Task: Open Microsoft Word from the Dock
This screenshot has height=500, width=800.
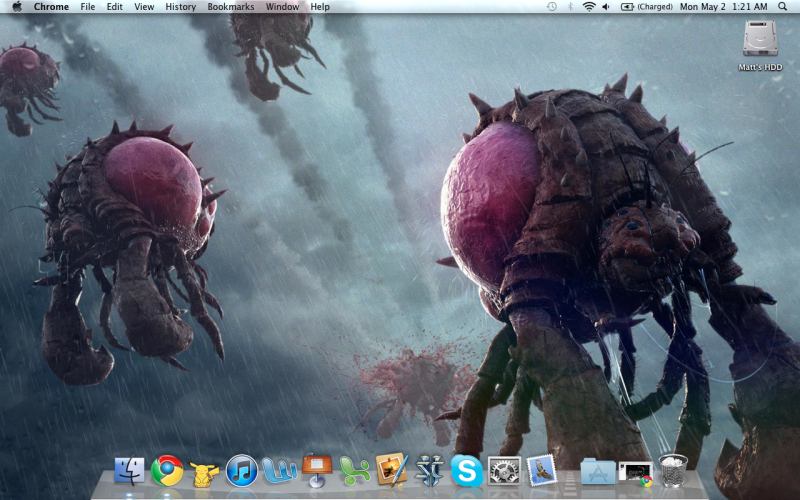Action: tap(279, 470)
